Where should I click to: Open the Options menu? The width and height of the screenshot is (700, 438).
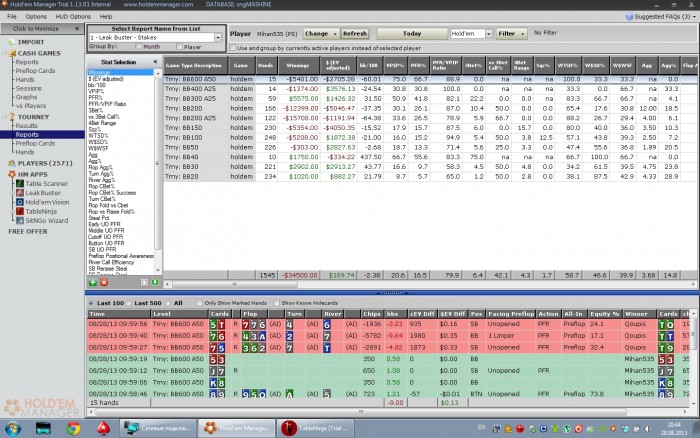pos(36,17)
